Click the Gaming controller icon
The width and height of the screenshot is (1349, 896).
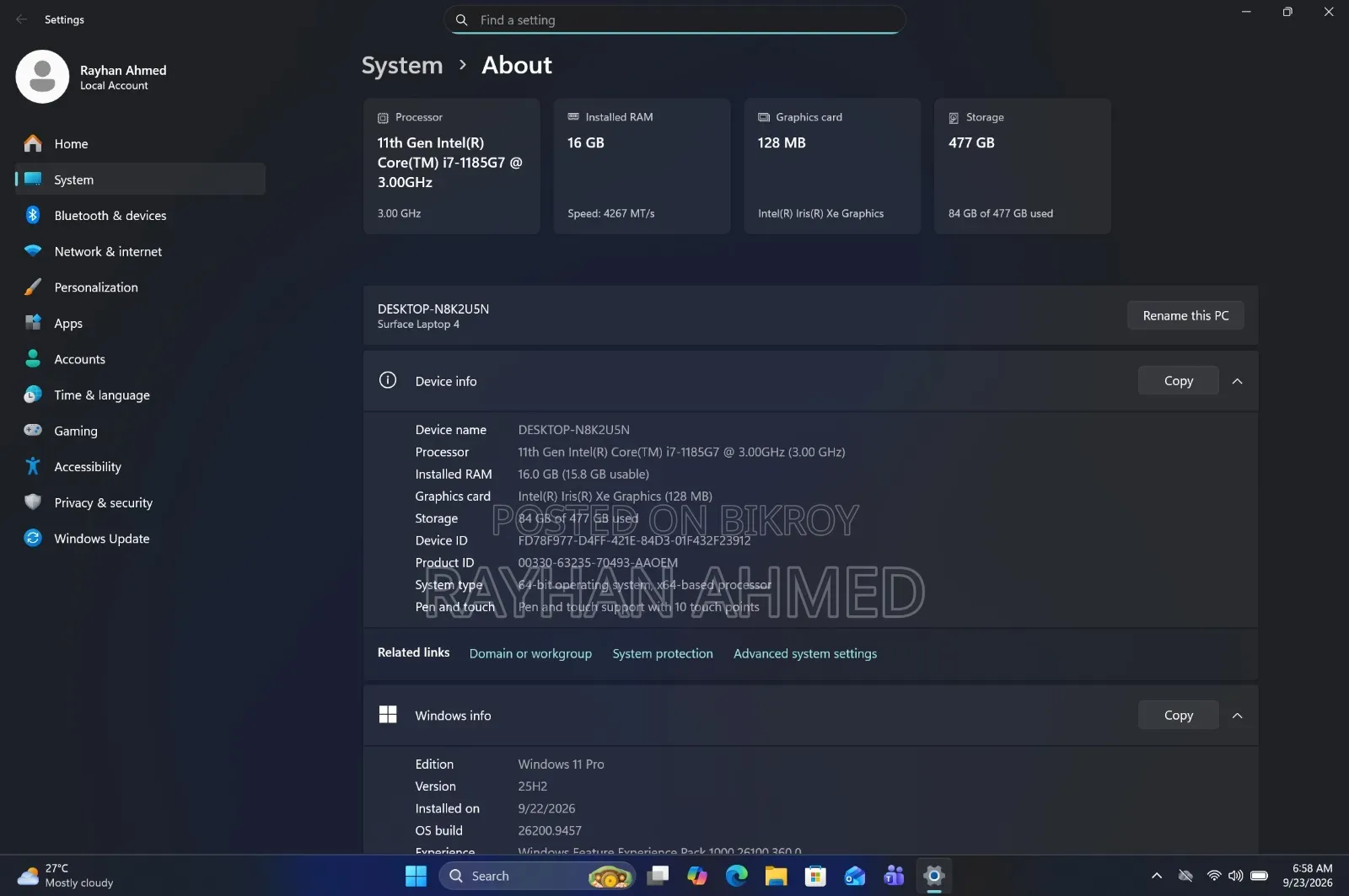click(33, 431)
